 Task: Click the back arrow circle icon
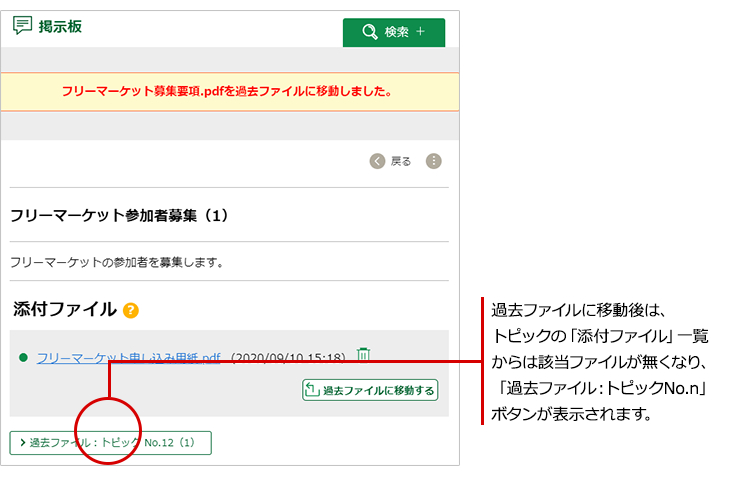pyautogui.click(x=376, y=161)
